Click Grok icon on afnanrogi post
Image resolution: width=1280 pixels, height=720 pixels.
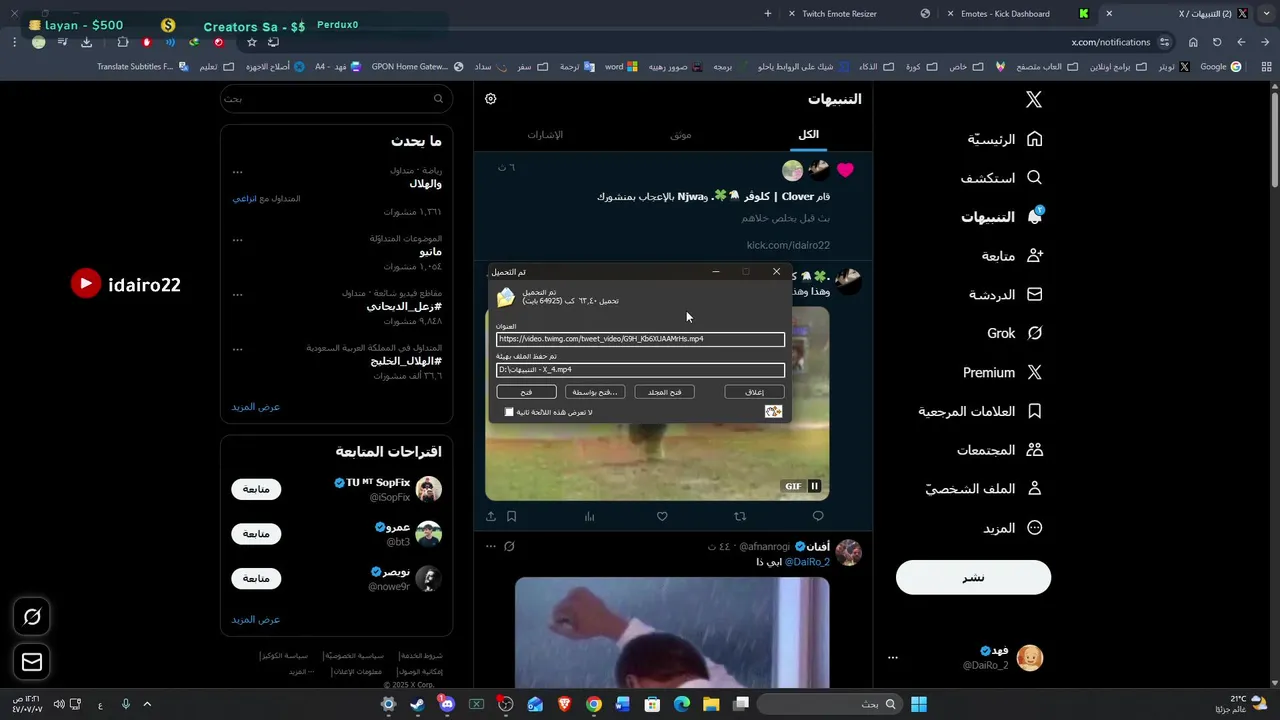[x=509, y=546]
